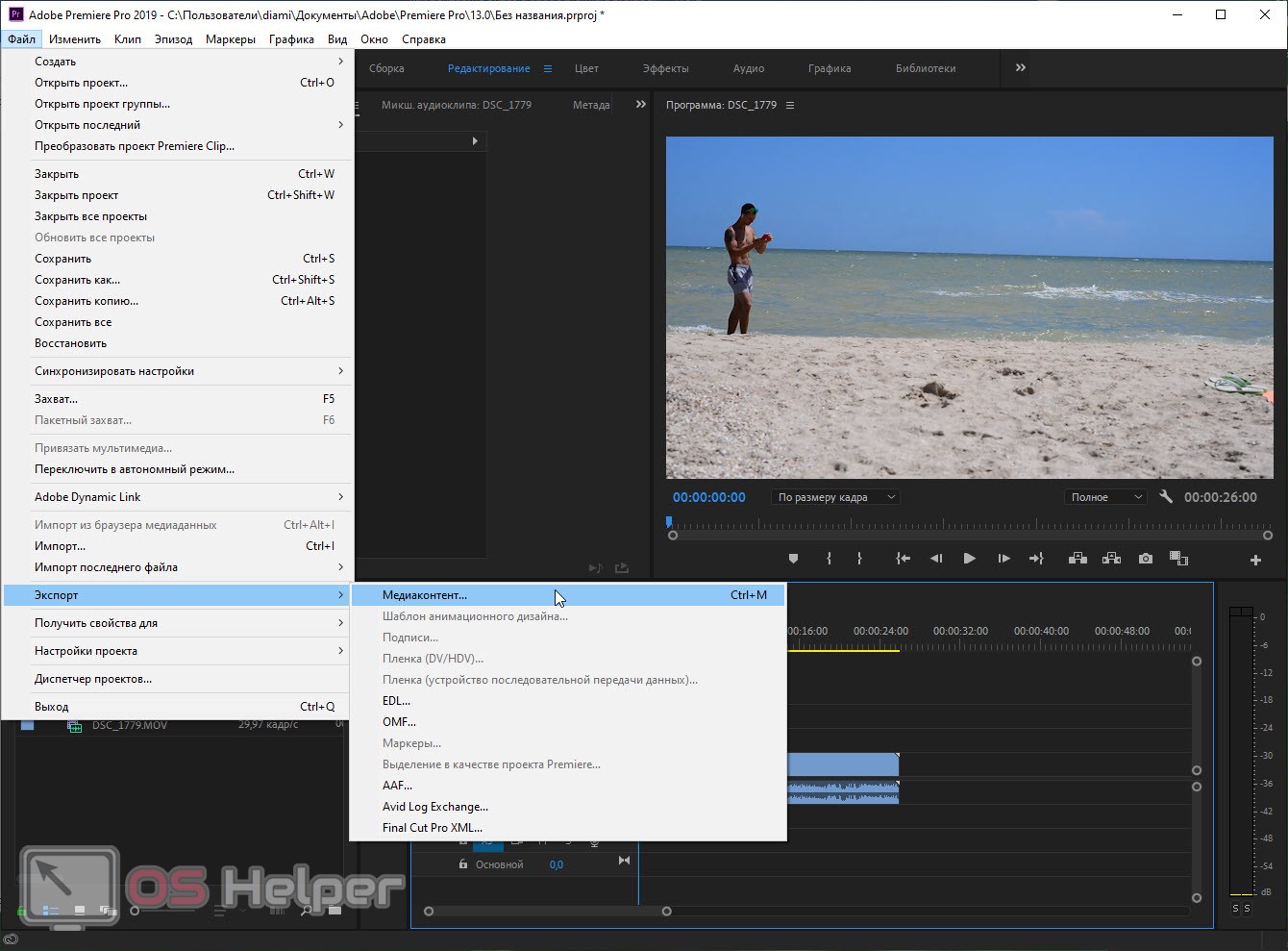Open the Клип menu
Screen dimensions: 1288x951
pyautogui.click(x=128, y=39)
